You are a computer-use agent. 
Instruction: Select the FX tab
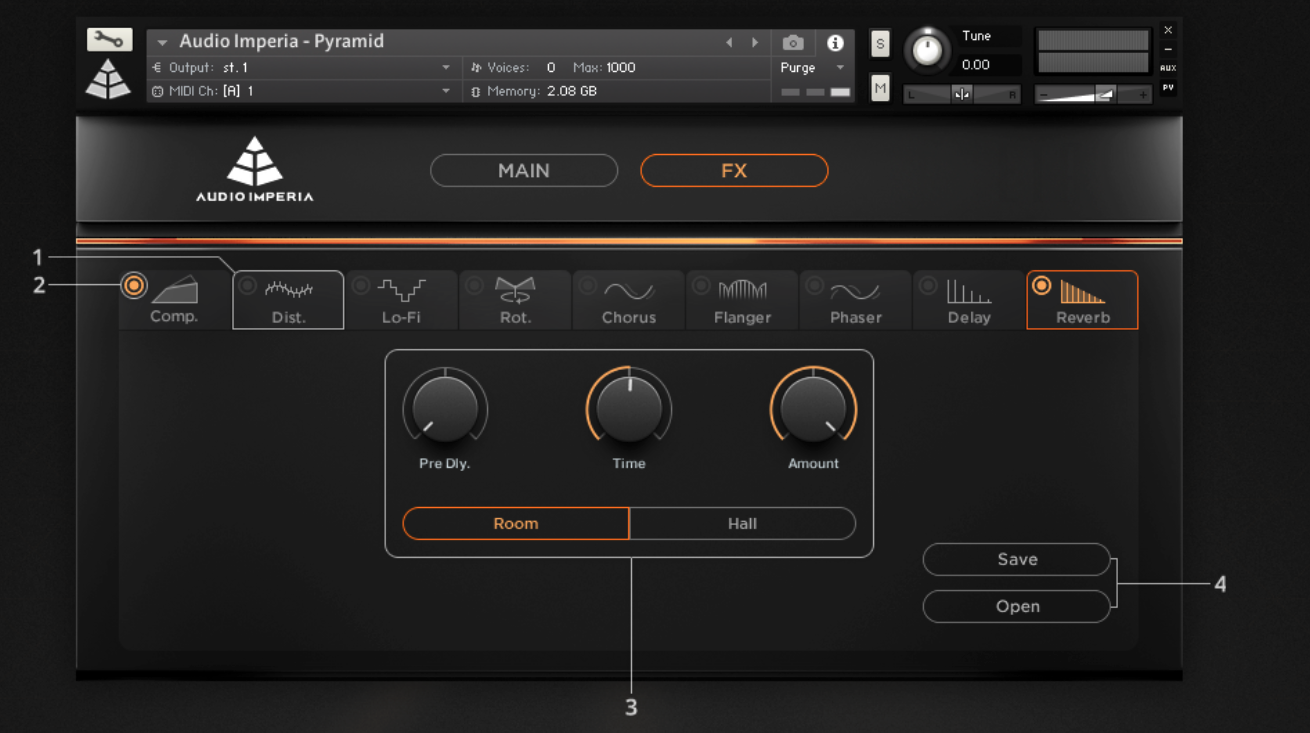click(x=734, y=170)
